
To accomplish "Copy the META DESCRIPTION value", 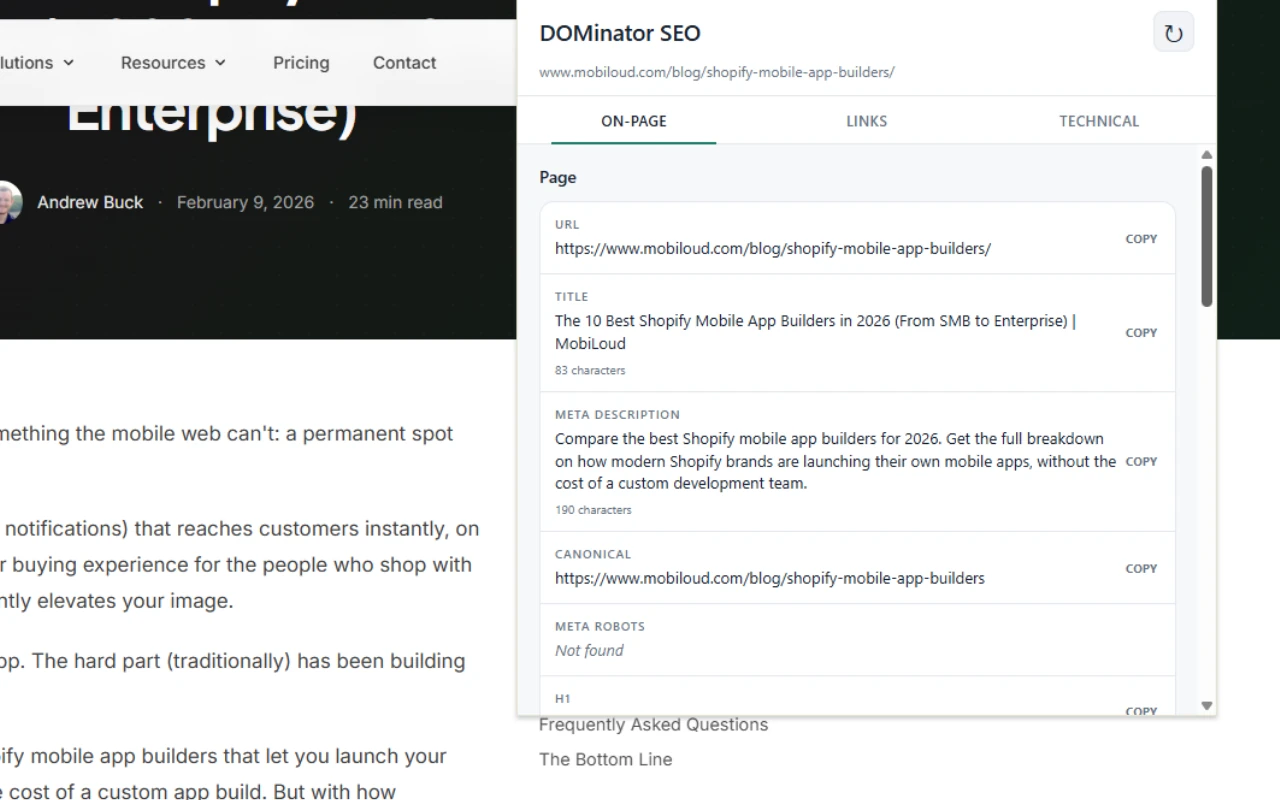I will click(x=1141, y=461).
